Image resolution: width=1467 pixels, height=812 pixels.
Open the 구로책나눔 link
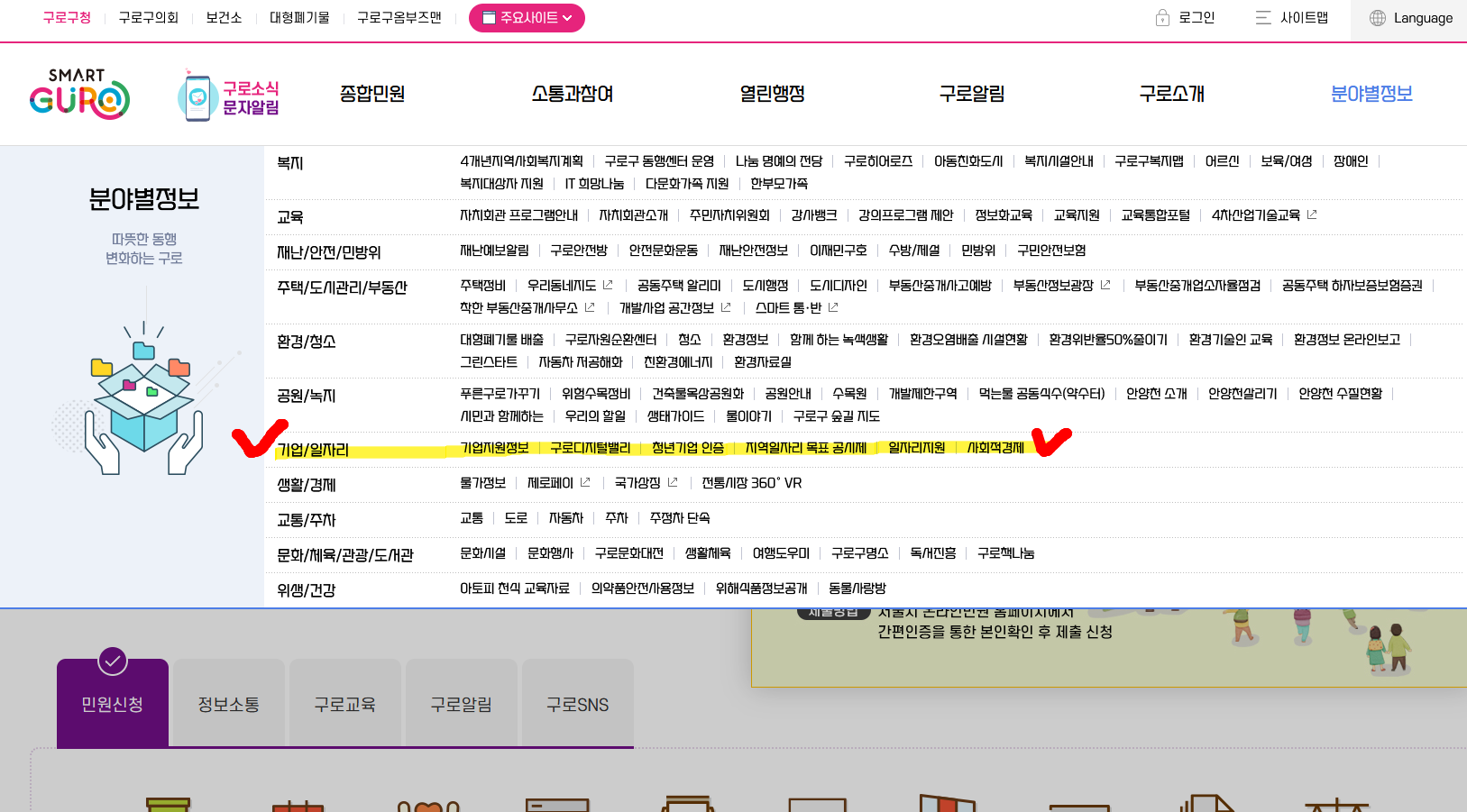point(1006,553)
